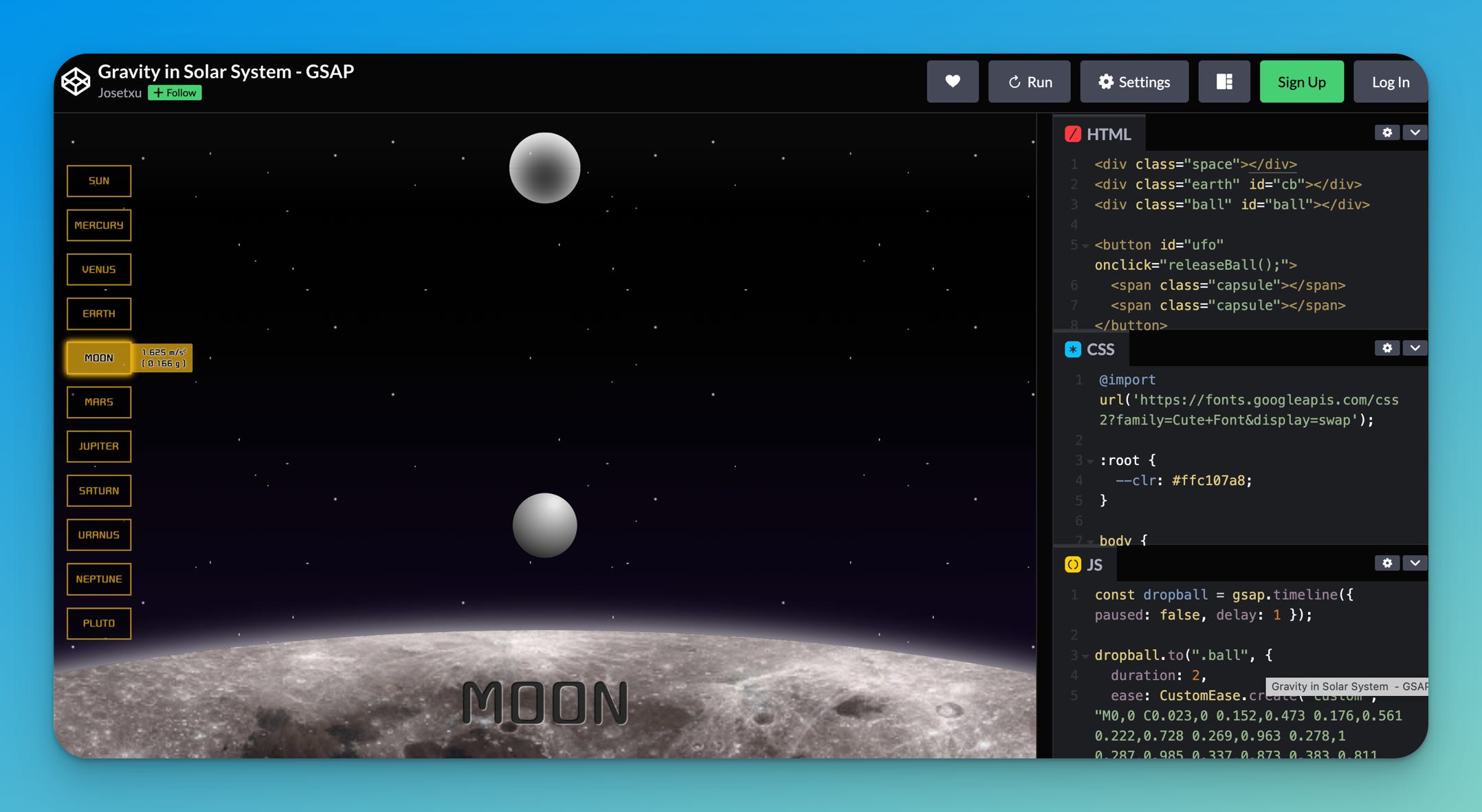Collapse the CSS editor panel
This screenshot has width=1482, height=812.
point(1415,348)
